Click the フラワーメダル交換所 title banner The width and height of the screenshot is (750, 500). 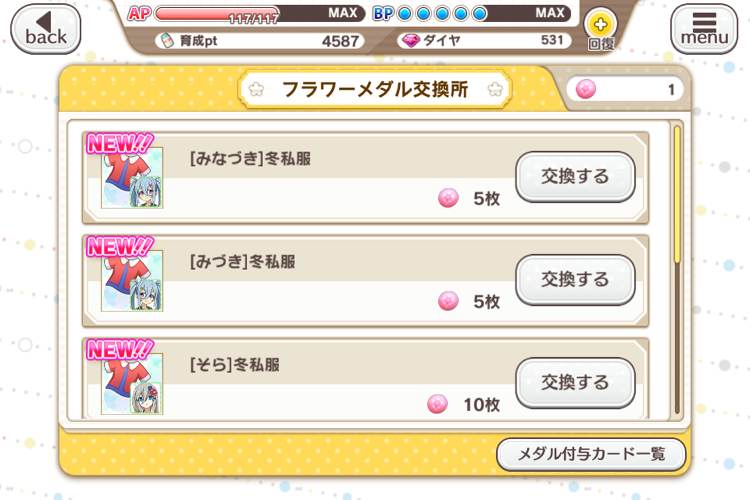375,89
